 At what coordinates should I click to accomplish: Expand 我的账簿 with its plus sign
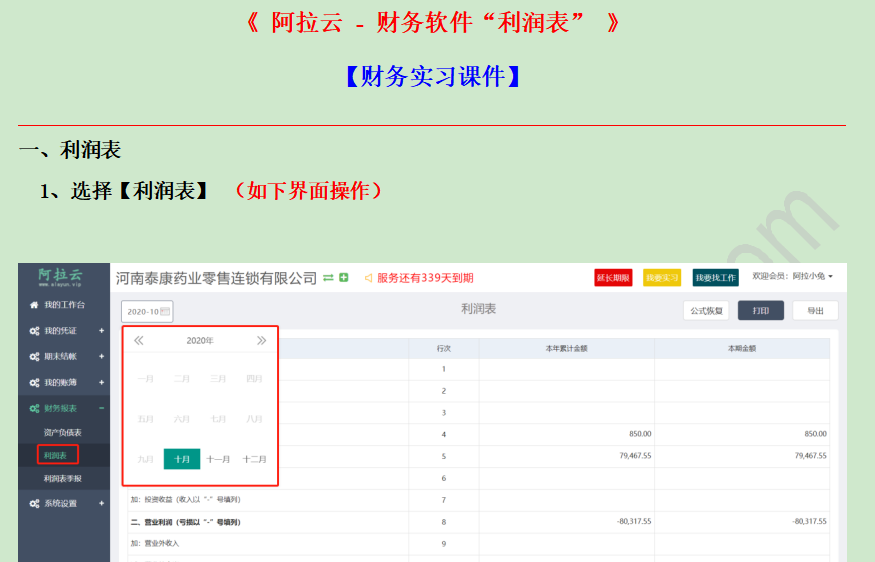click(102, 383)
